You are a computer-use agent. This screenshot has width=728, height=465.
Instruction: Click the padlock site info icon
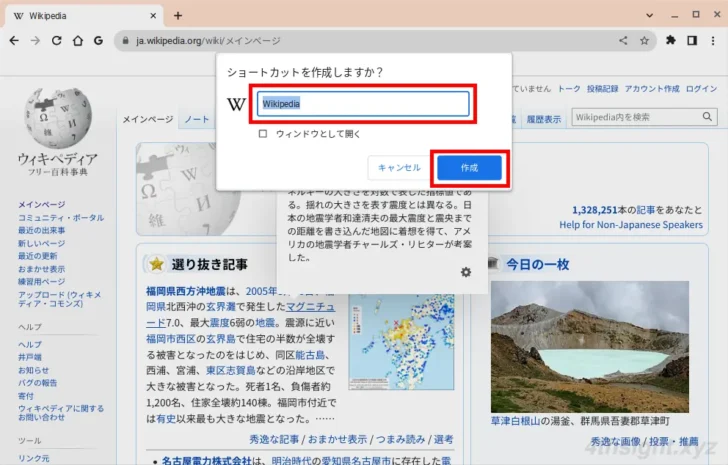125,41
